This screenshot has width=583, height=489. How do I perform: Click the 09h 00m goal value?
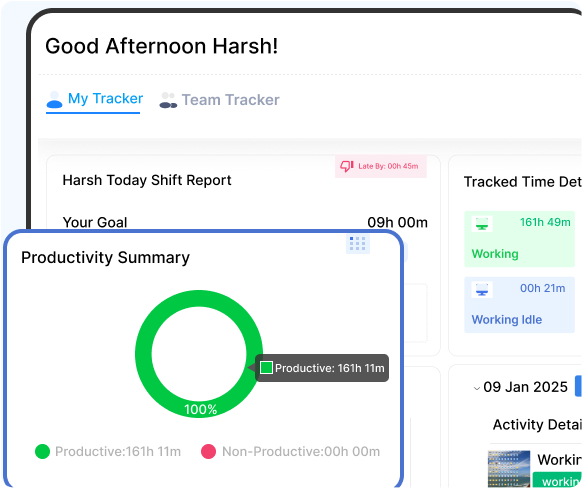coord(397,222)
